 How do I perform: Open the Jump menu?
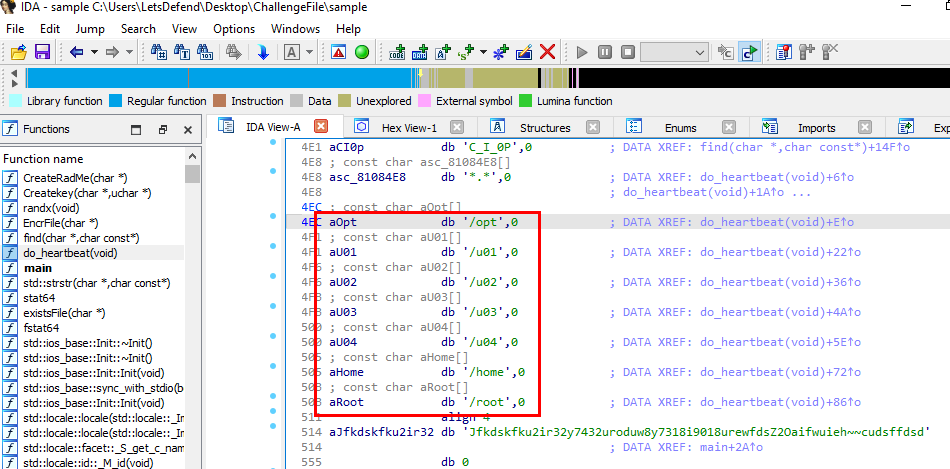tap(90, 29)
